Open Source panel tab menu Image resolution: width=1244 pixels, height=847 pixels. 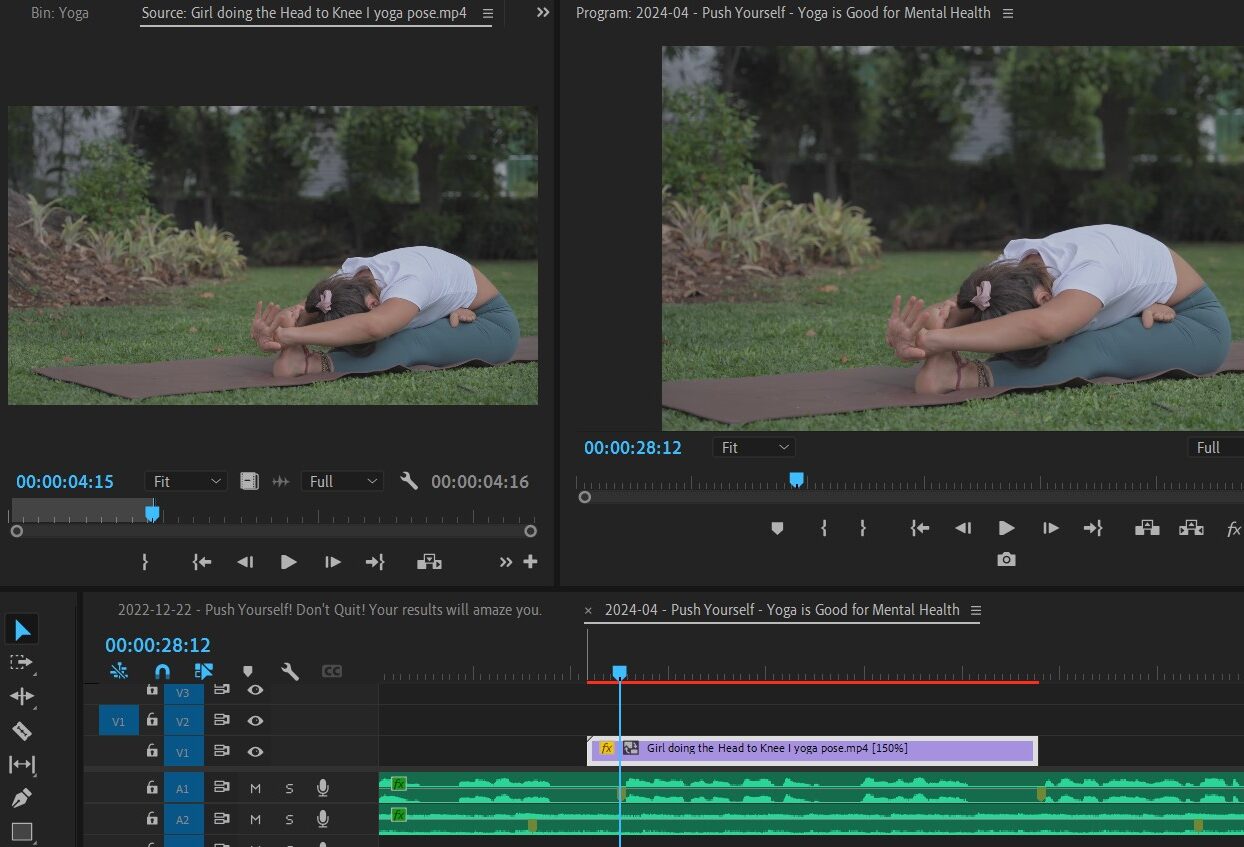coord(488,14)
